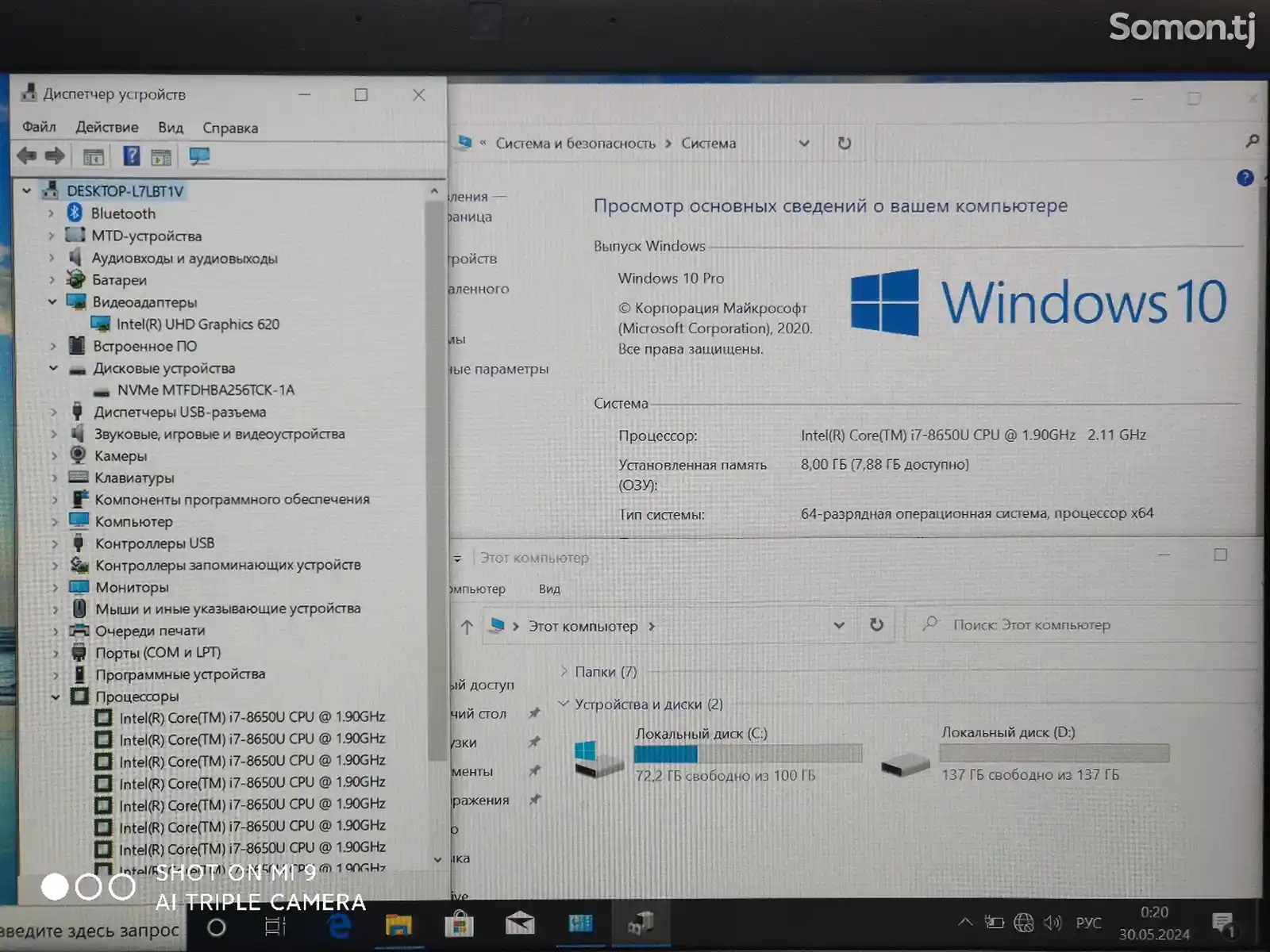This screenshot has height=952, width=1270.
Task: Expand Порты (COM и LPT) category
Action: (x=56, y=653)
